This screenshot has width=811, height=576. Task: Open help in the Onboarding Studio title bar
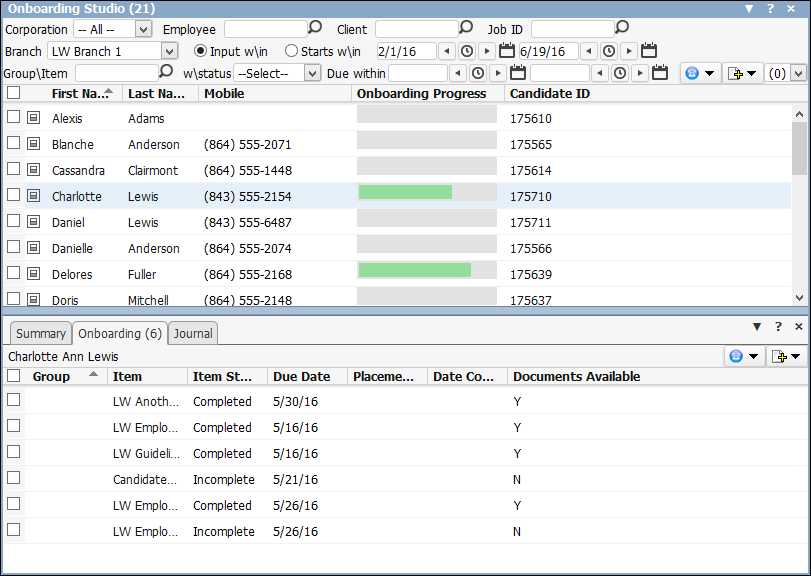coord(771,8)
